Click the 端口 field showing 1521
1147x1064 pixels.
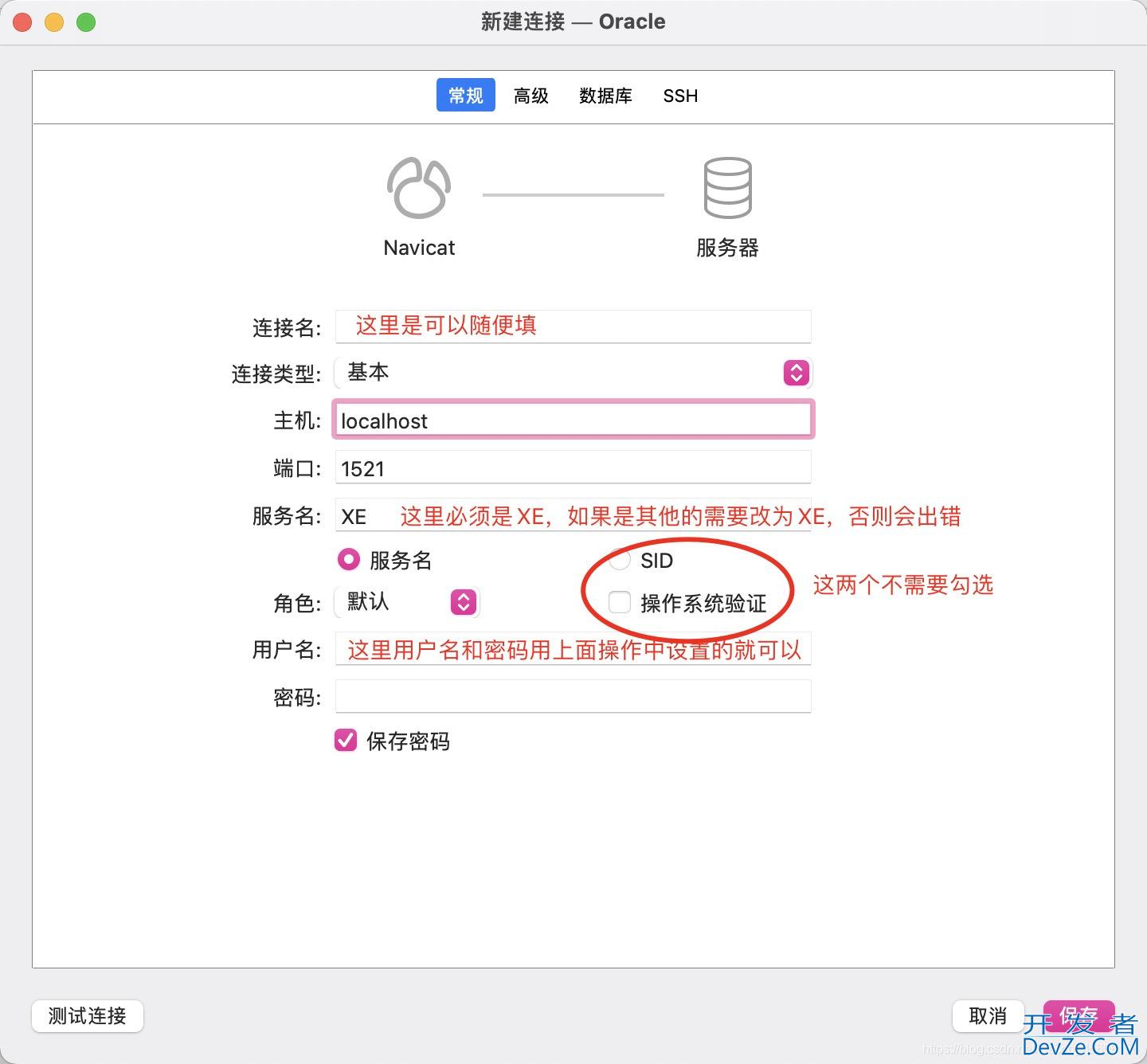[573, 467]
